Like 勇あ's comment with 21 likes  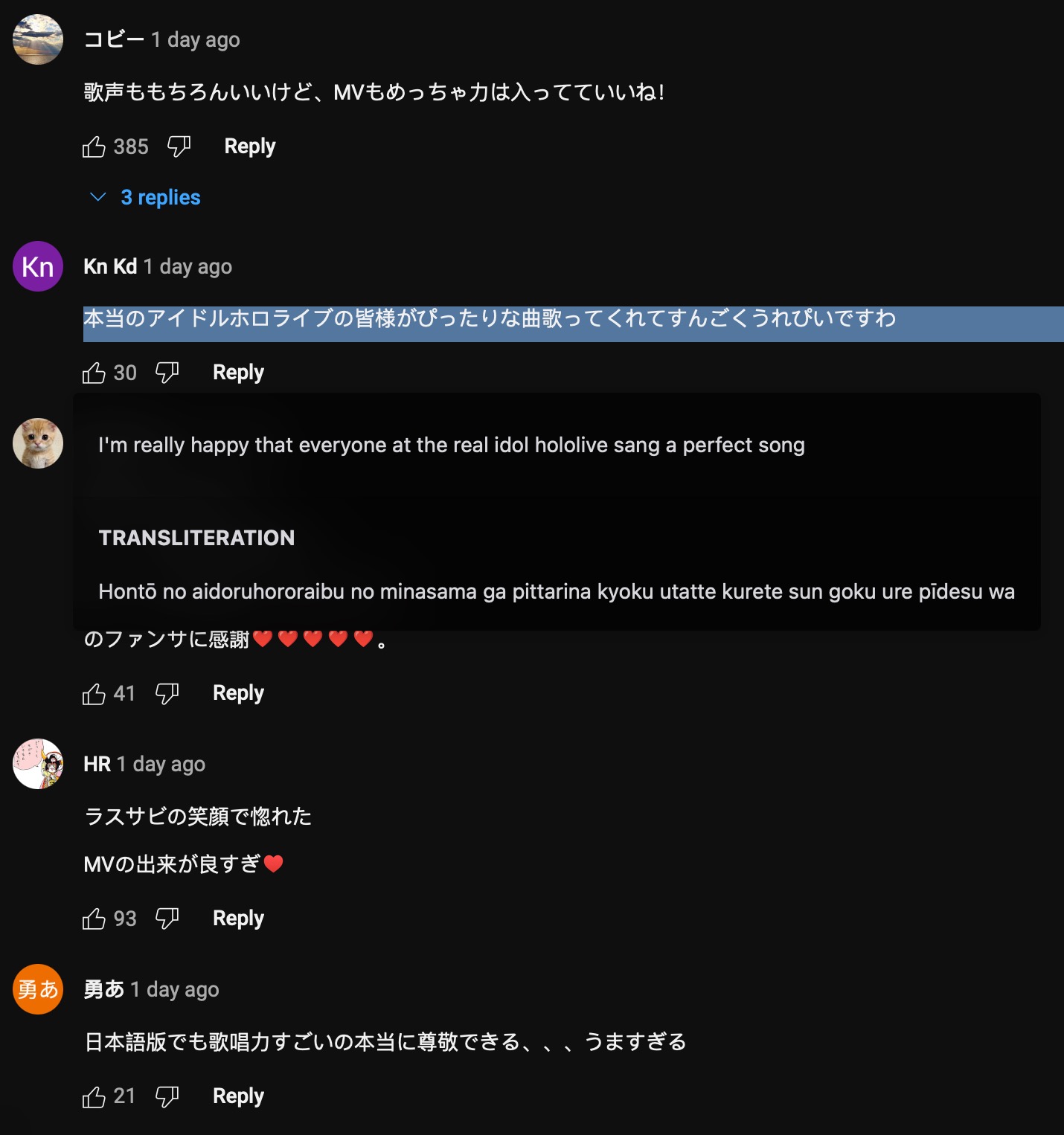(94, 1097)
